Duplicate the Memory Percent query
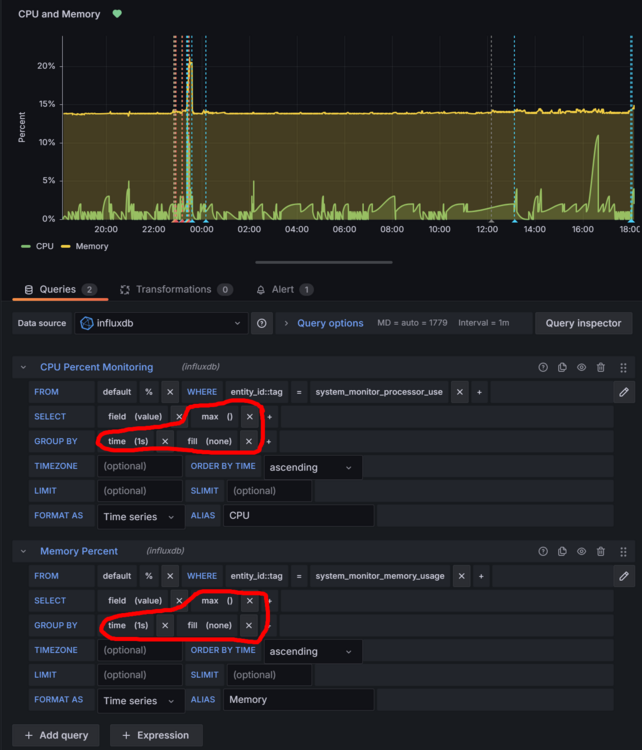Screen dimensions: 642x750 pyautogui.click(x=562, y=551)
